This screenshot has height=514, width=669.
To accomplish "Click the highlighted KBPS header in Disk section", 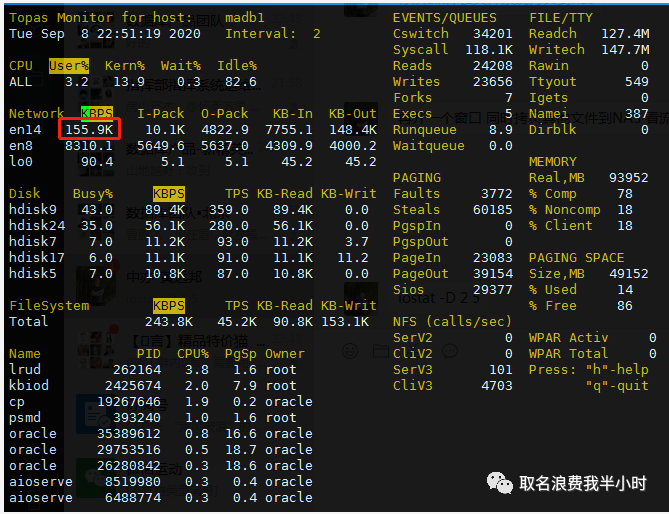I will tap(169, 194).
